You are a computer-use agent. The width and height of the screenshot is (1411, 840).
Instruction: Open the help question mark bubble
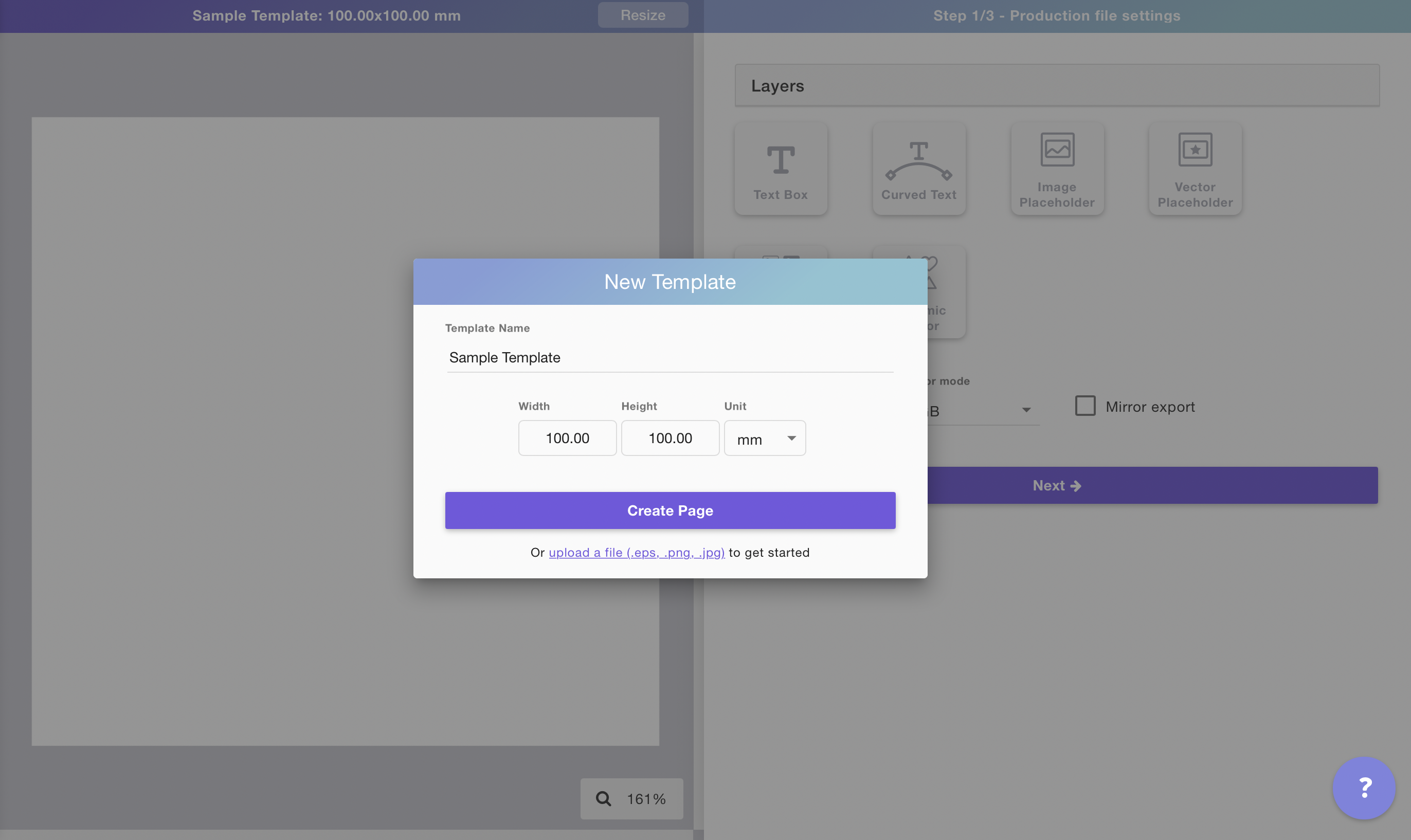coord(1364,788)
